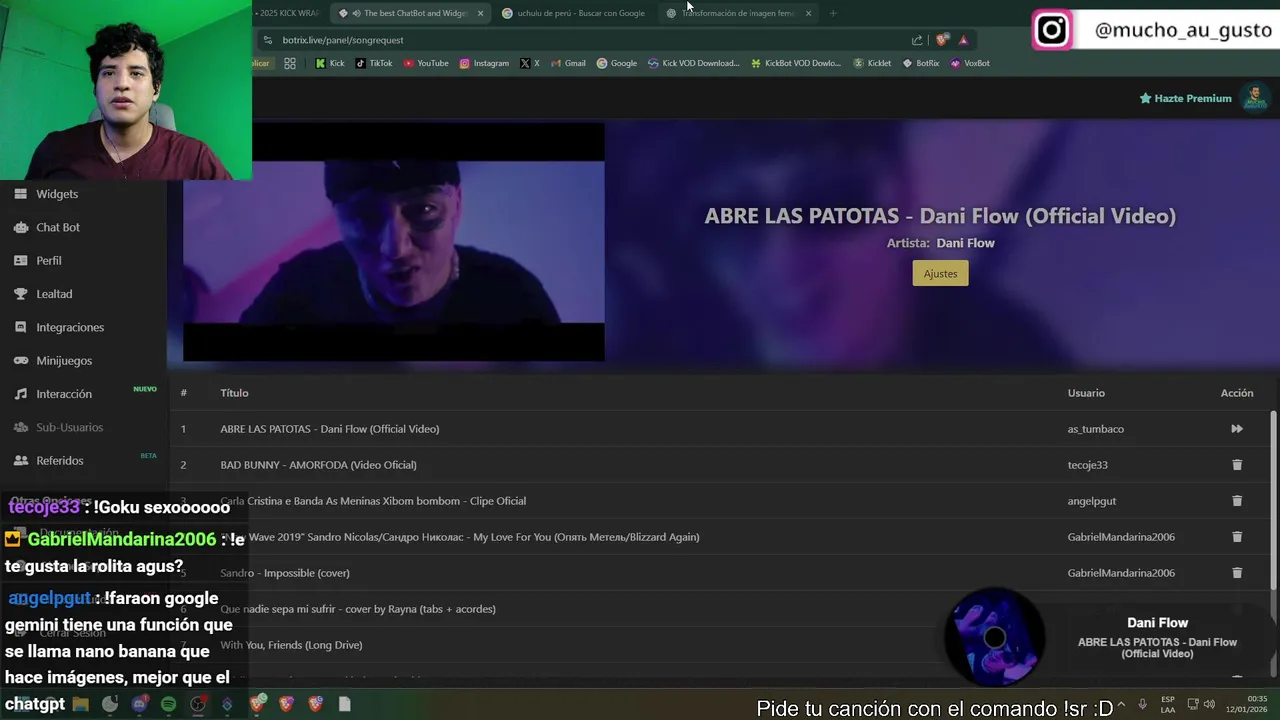Screen dimensions: 1280x720
Task: Click the volume icon in system tray
Action: point(1209,704)
